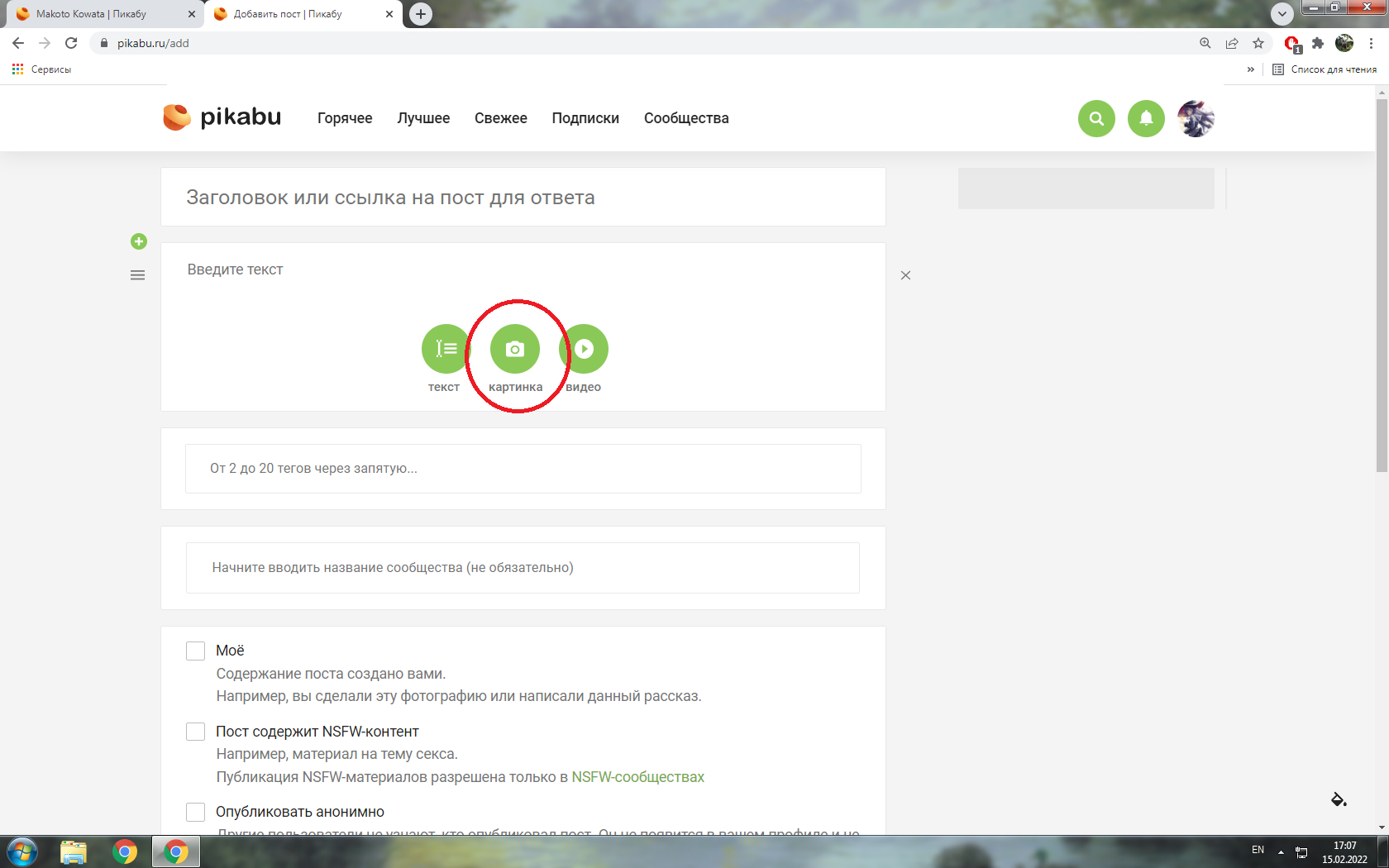Remove the text block with the X icon
This screenshot has height=868, width=1389.
(905, 275)
